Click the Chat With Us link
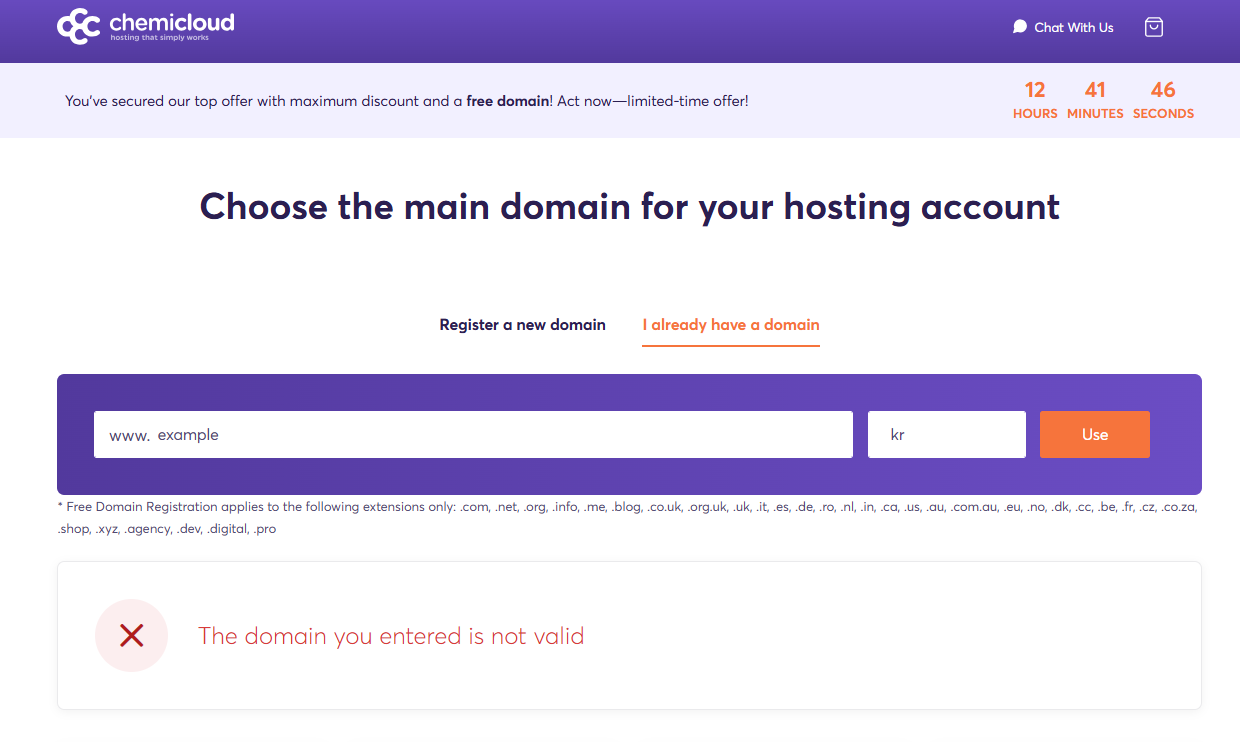 coord(1075,27)
